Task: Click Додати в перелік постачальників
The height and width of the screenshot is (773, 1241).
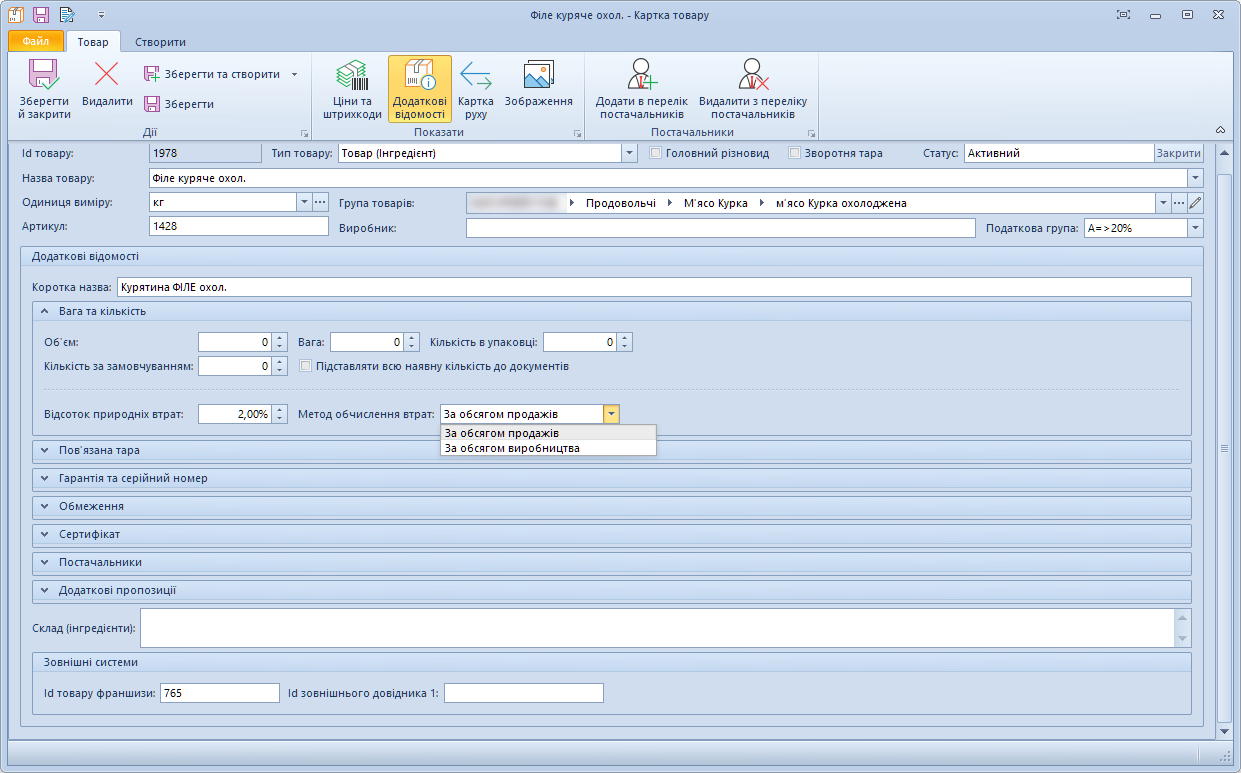Action: pyautogui.click(x=641, y=89)
